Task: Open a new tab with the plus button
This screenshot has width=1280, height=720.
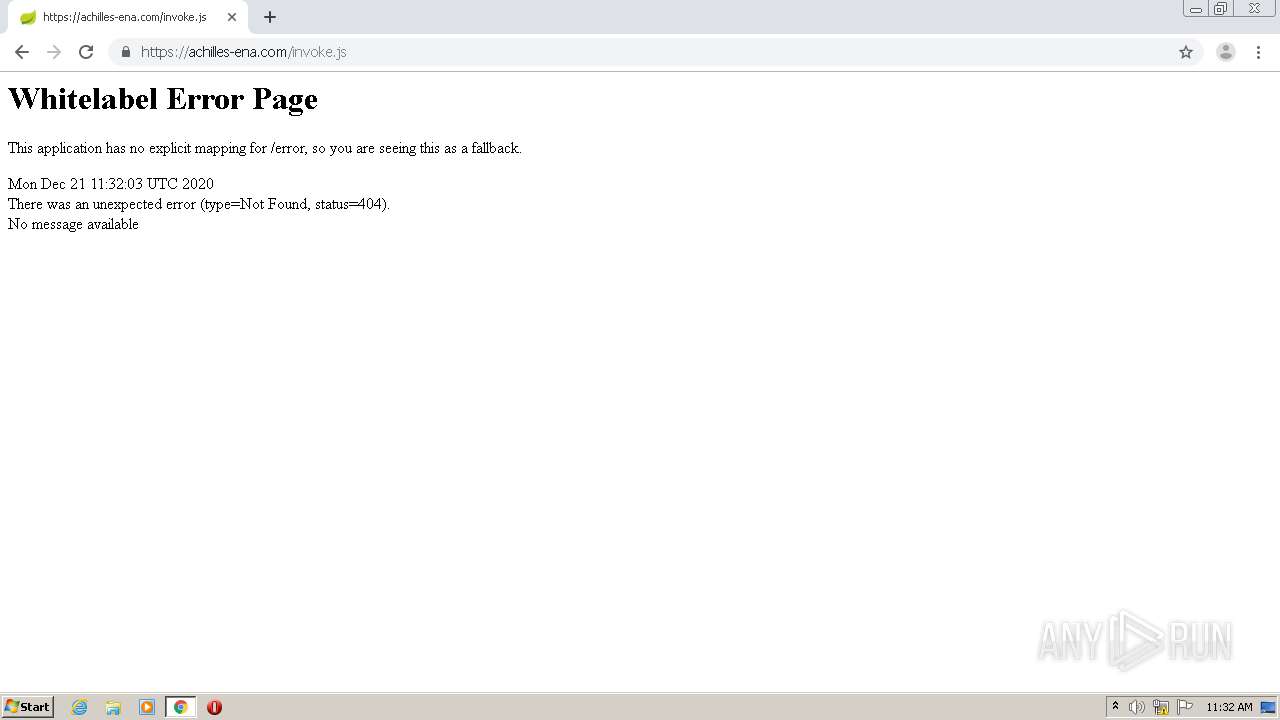Action: 270,17
